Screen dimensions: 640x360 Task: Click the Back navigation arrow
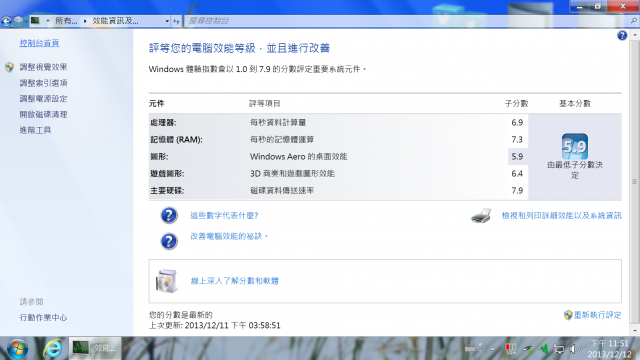coord(6,21)
